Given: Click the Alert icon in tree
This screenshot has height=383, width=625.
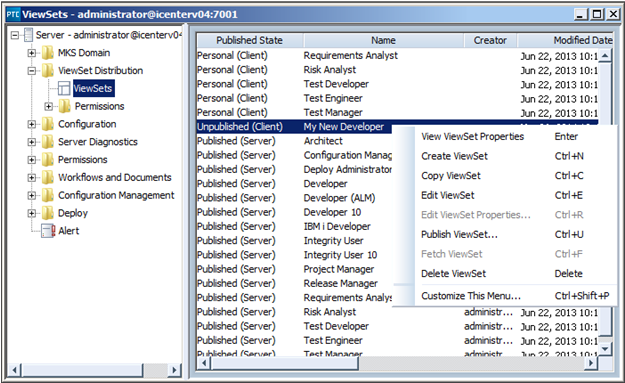Looking at the screenshot, I should 48,231.
